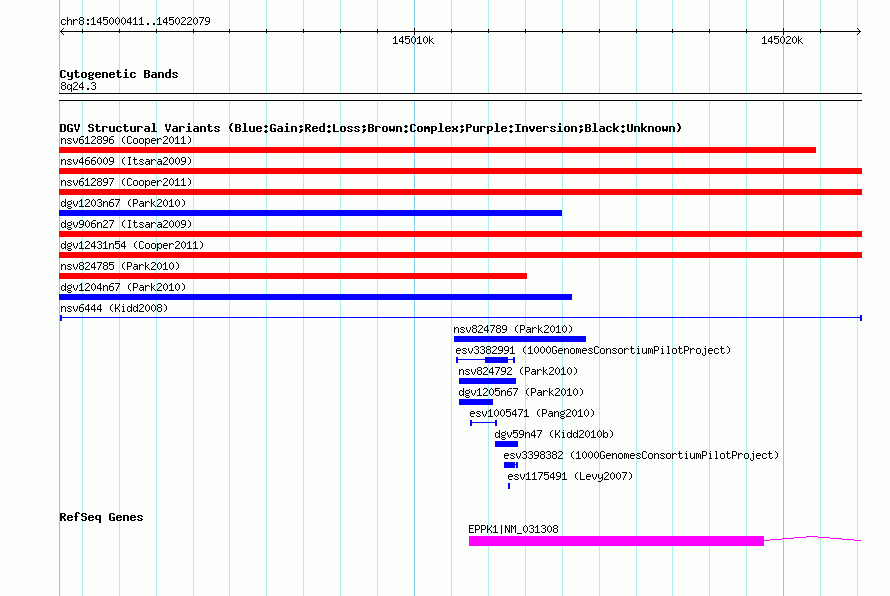Viewport: 890px width, 596px height.
Task: Select the dgv59n47 (Kidd2010b) blue bar
Action: (506, 444)
